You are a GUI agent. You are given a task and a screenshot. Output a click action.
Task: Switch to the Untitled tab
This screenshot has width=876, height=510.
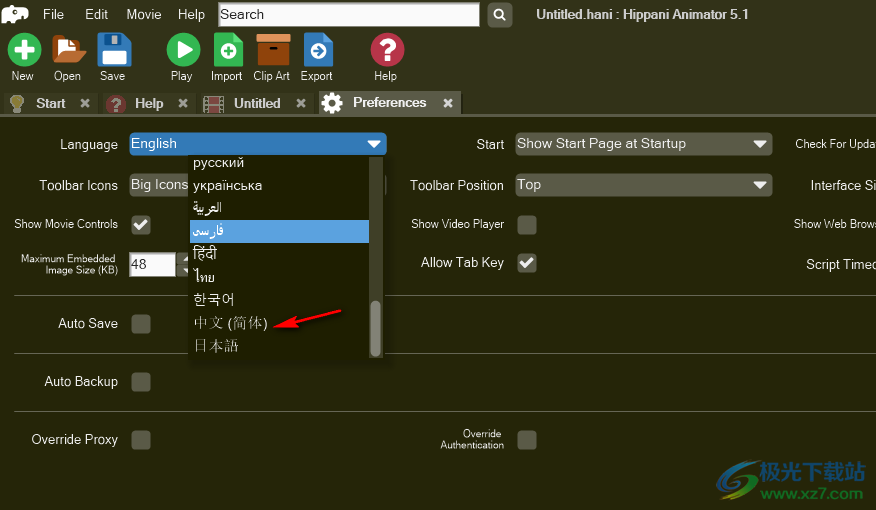(x=257, y=103)
